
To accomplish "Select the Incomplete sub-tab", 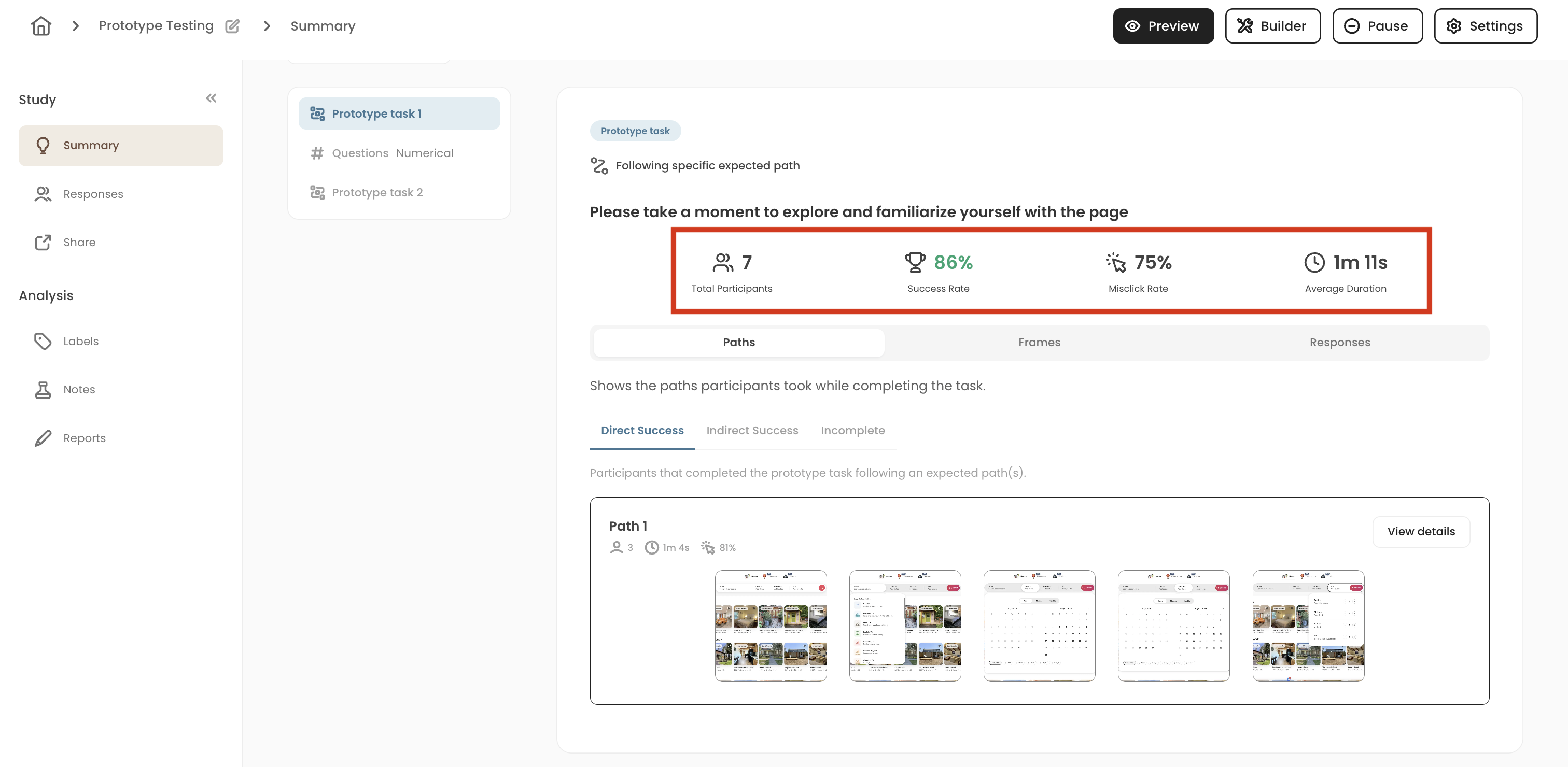I will point(852,431).
